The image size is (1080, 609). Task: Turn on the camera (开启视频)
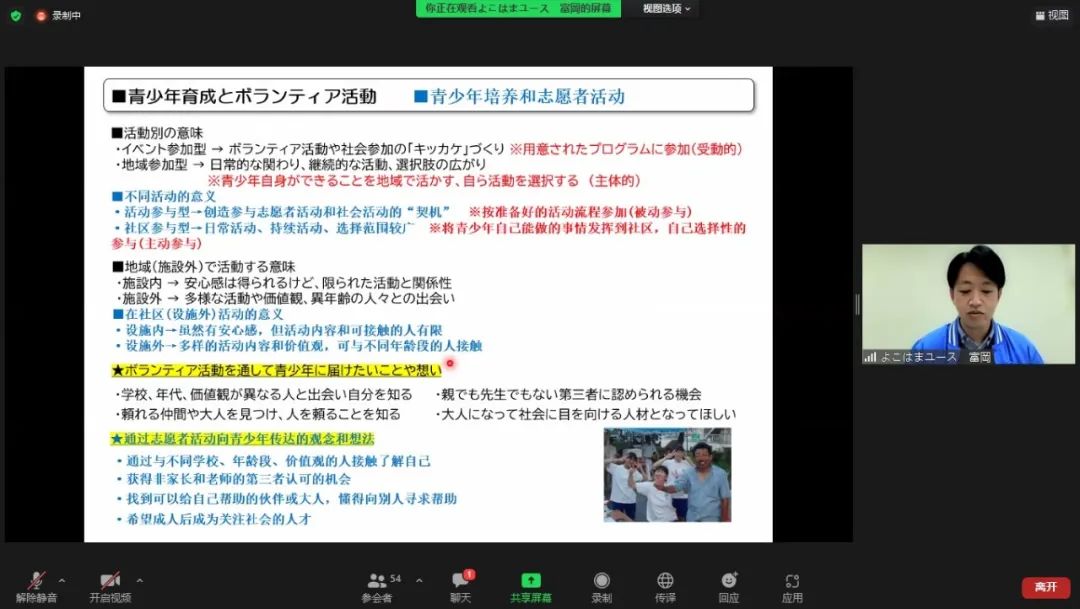point(110,583)
